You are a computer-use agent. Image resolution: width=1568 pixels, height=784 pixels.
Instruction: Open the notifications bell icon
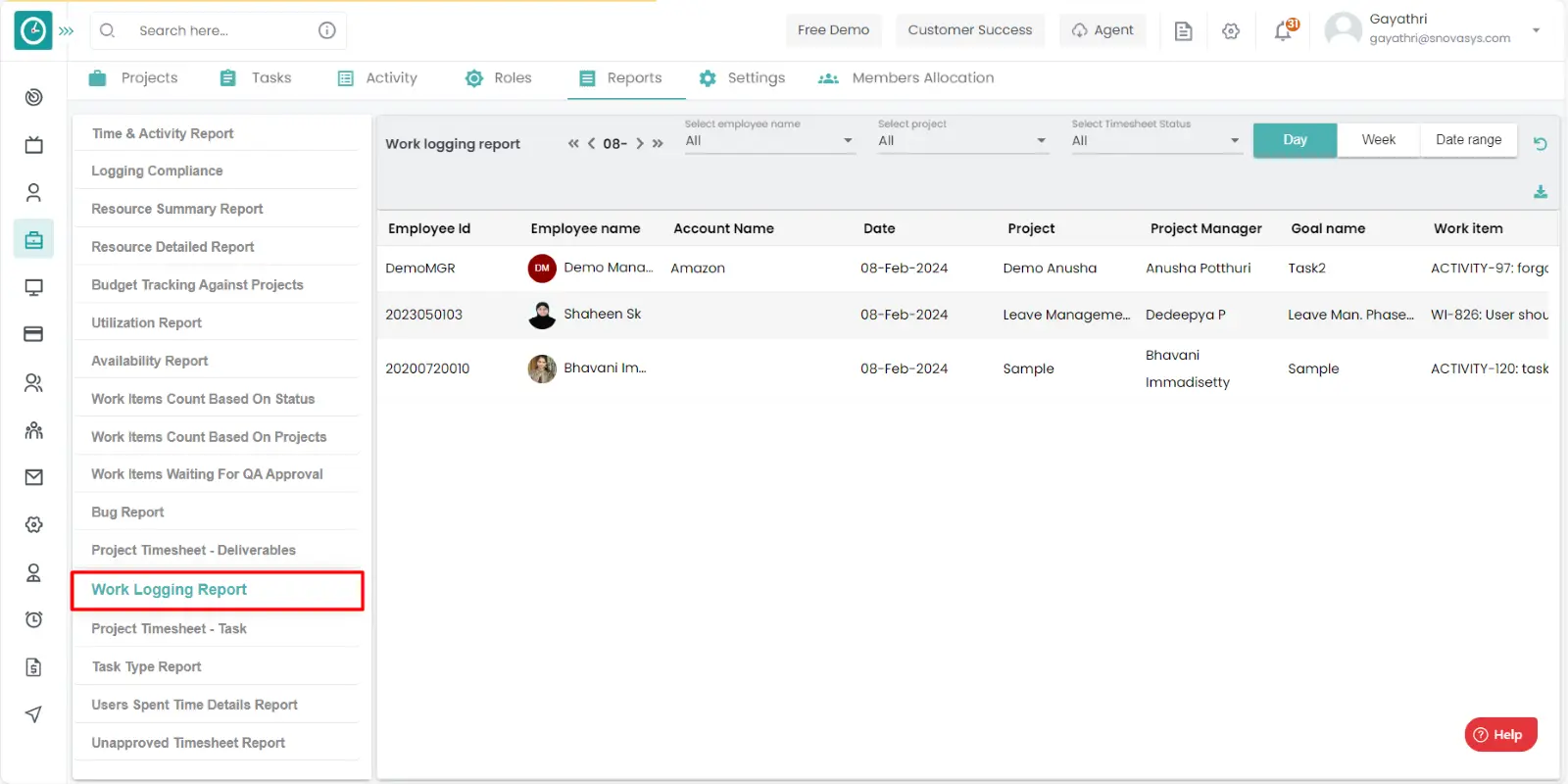coord(1283,31)
